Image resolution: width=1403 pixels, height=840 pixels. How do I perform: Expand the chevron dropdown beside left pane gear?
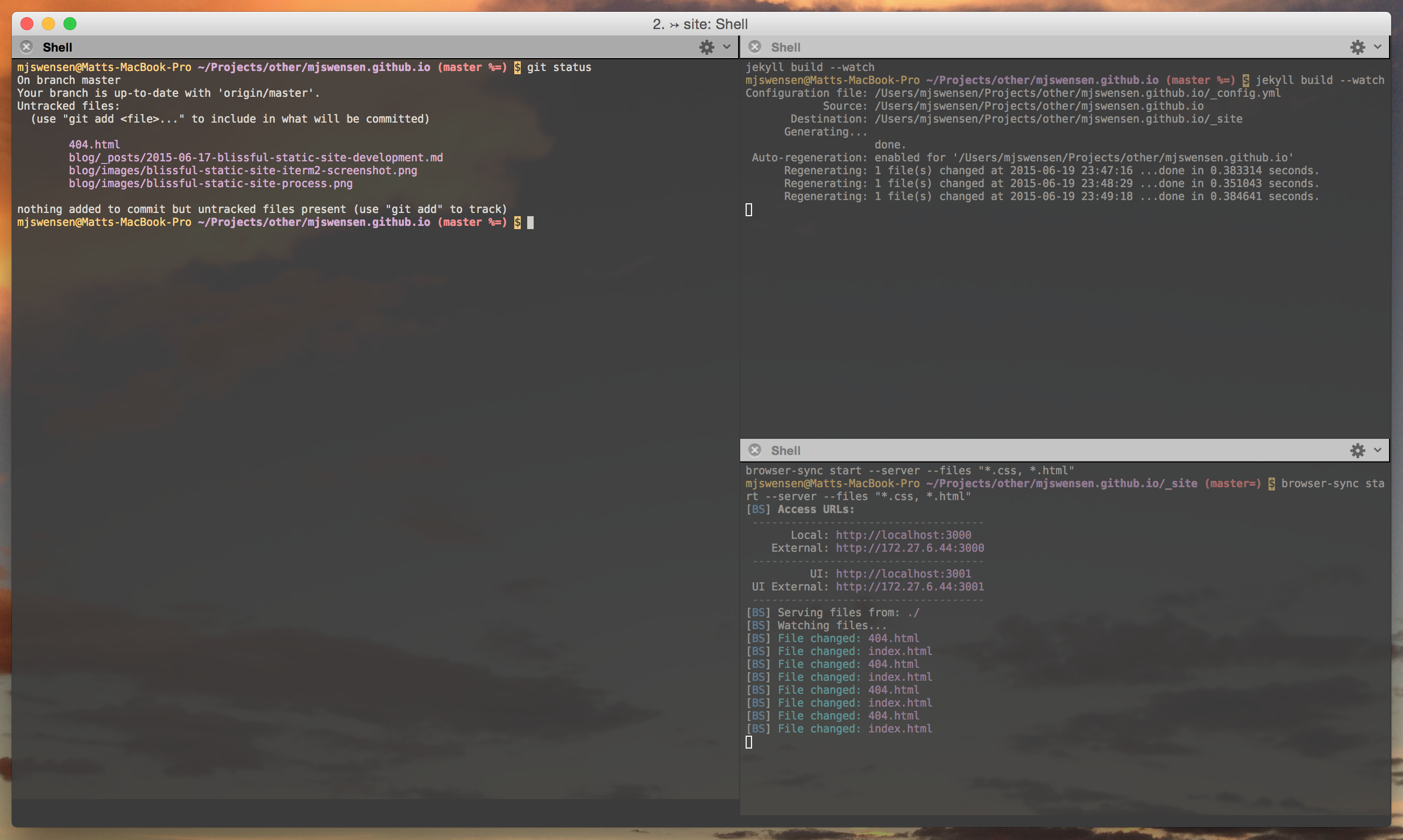pos(726,47)
